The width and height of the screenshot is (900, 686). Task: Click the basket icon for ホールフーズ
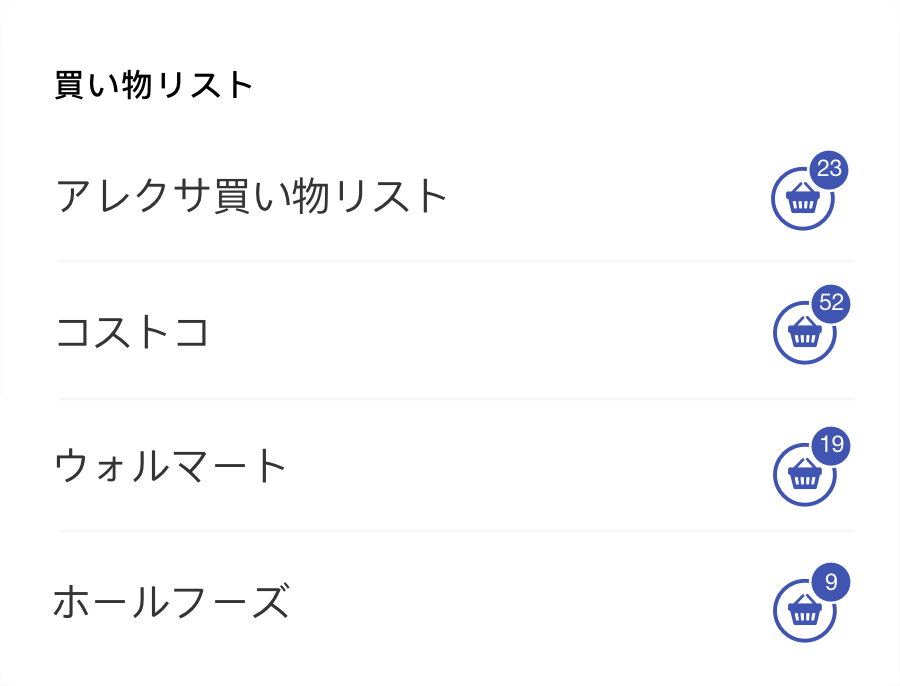click(802, 608)
